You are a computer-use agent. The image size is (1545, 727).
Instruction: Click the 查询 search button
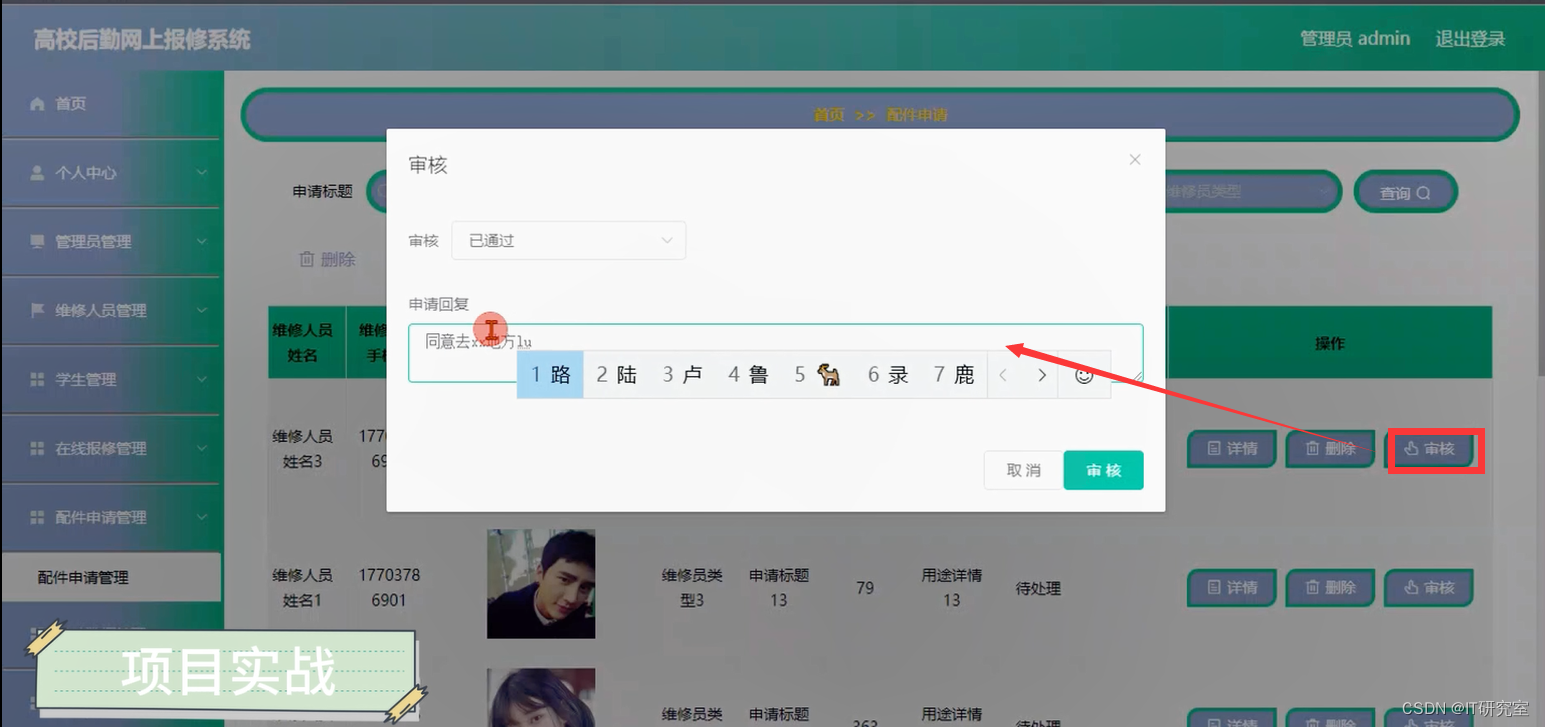(1405, 192)
